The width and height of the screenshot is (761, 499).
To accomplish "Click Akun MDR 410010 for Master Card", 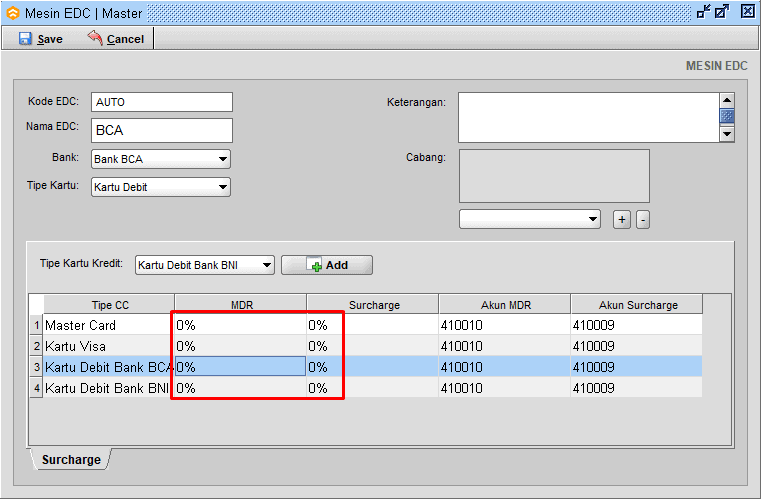I will pos(505,325).
